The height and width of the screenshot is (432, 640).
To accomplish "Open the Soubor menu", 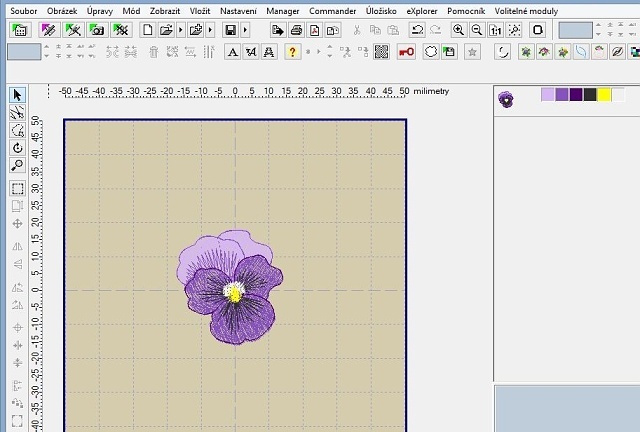I will (x=24, y=10).
